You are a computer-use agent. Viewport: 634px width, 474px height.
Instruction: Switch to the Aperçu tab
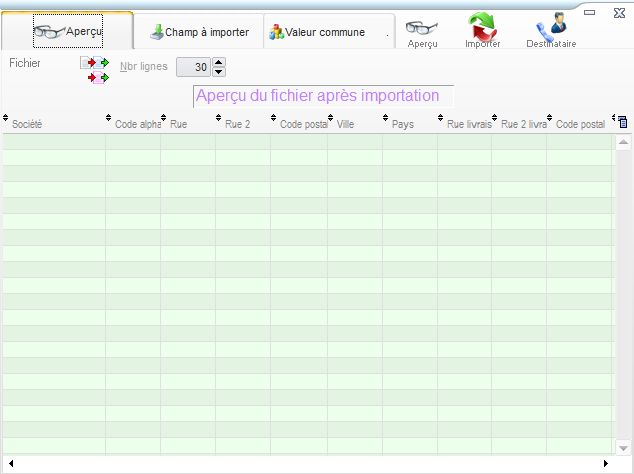[x=68, y=31]
